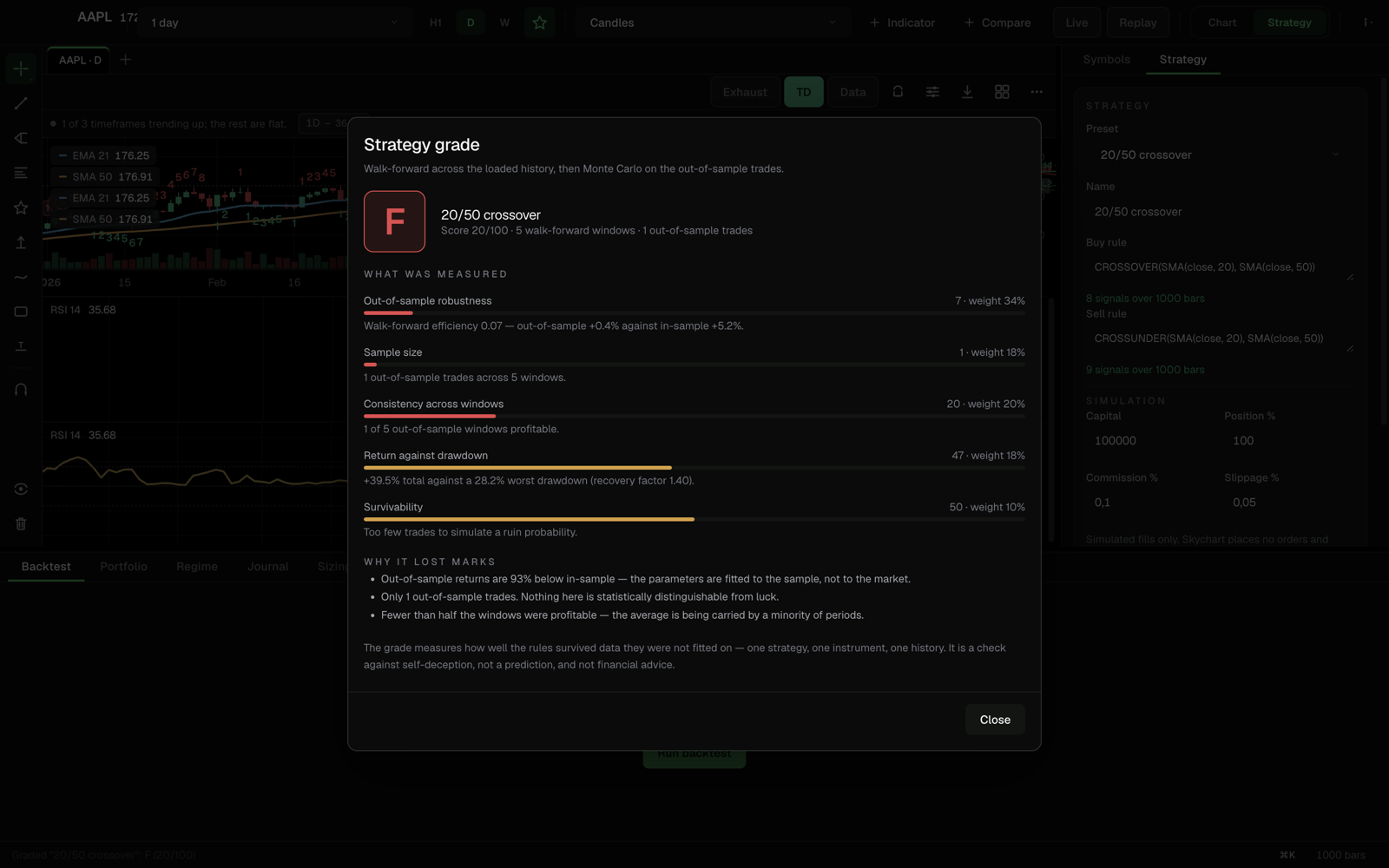Switch to W weekly timeframe
1389x868 pixels.
click(x=504, y=23)
